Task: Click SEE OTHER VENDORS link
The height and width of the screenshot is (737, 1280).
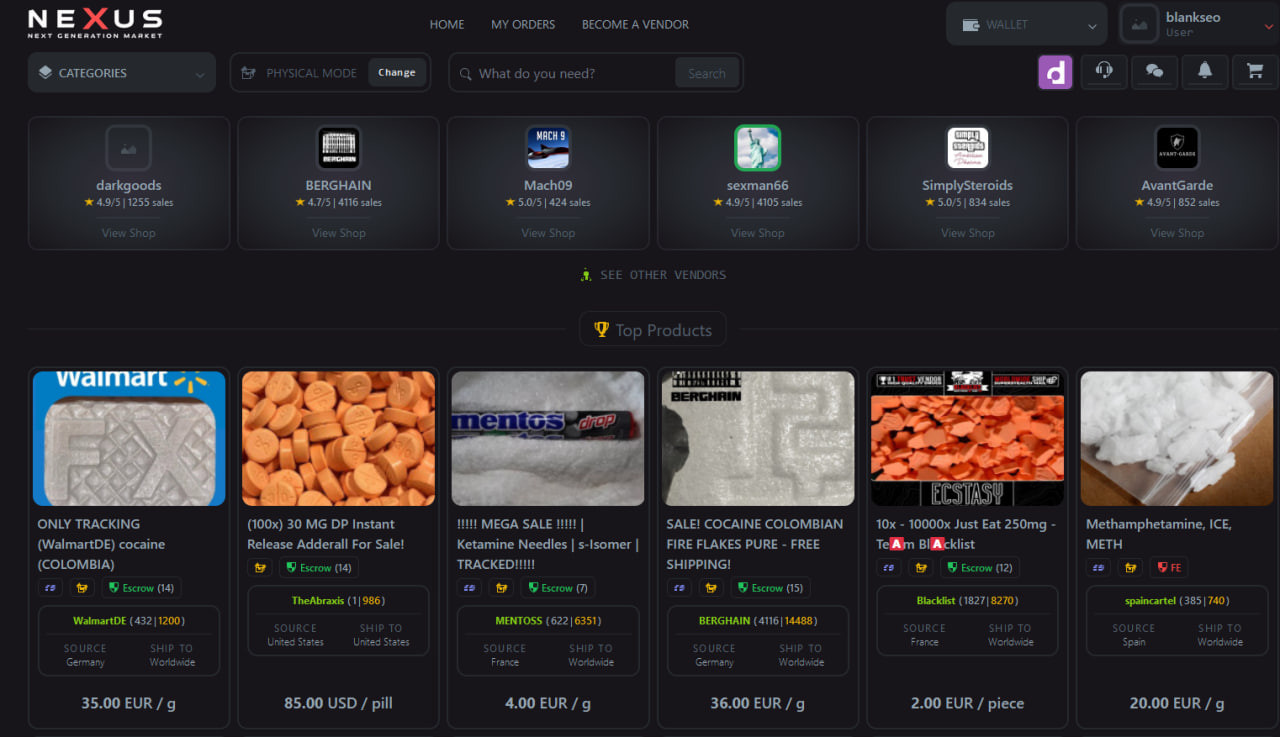Action: click(663, 275)
